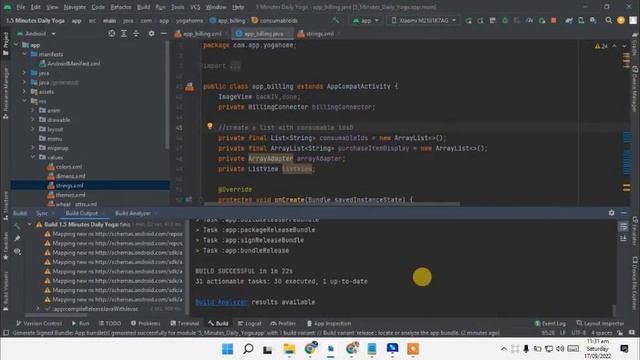640x360 pixels.
Task: Switch to Build Analyzer tab
Action: tap(133, 213)
